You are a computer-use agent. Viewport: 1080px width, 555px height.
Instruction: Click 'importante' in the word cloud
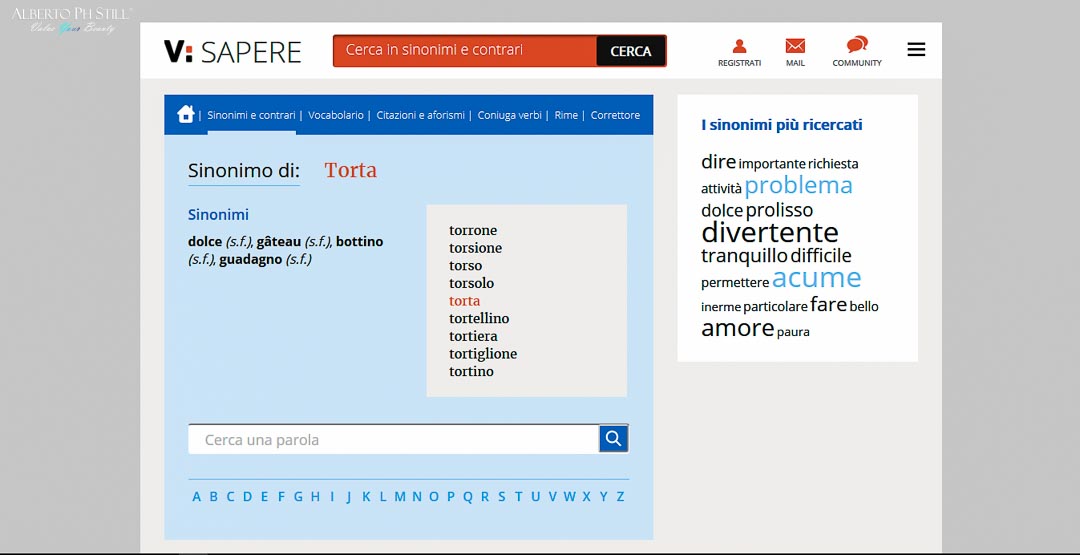771,164
